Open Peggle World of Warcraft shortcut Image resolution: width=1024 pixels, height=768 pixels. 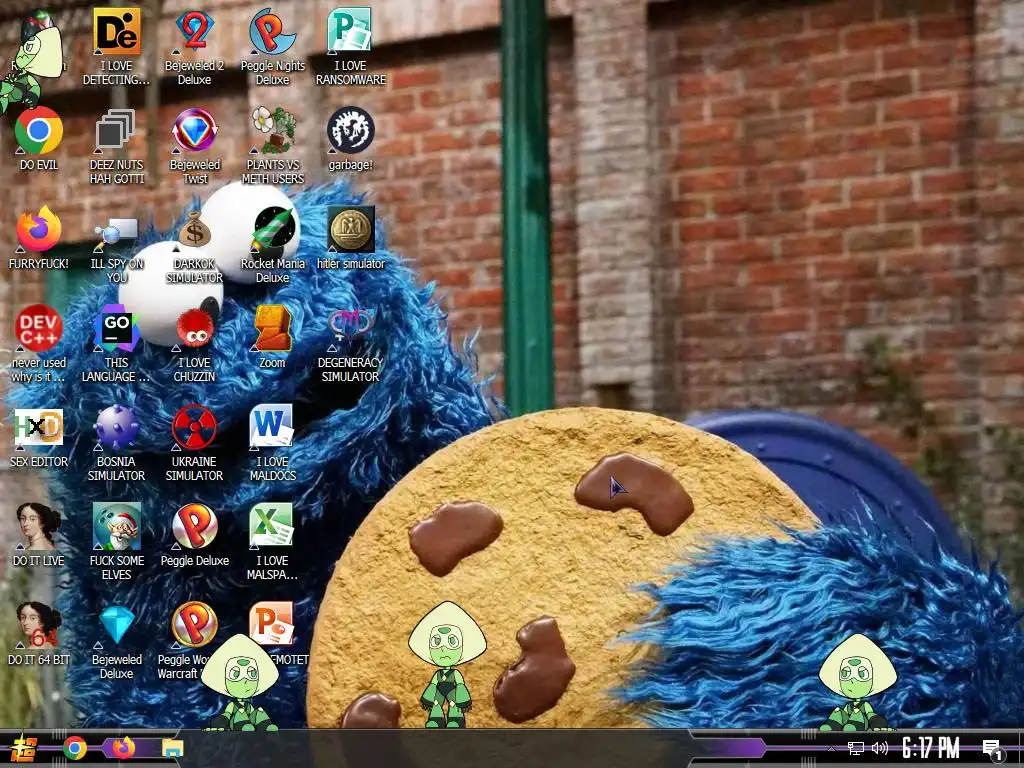point(195,626)
